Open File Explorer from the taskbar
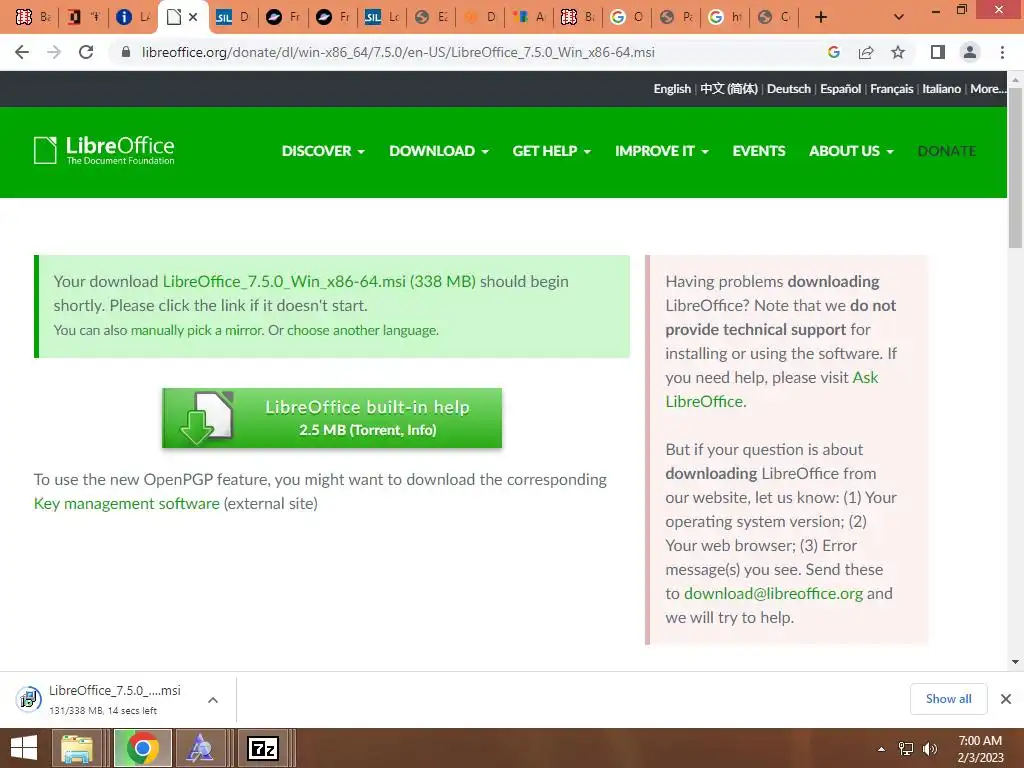Viewport: 1024px width, 768px height. (77, 748)
